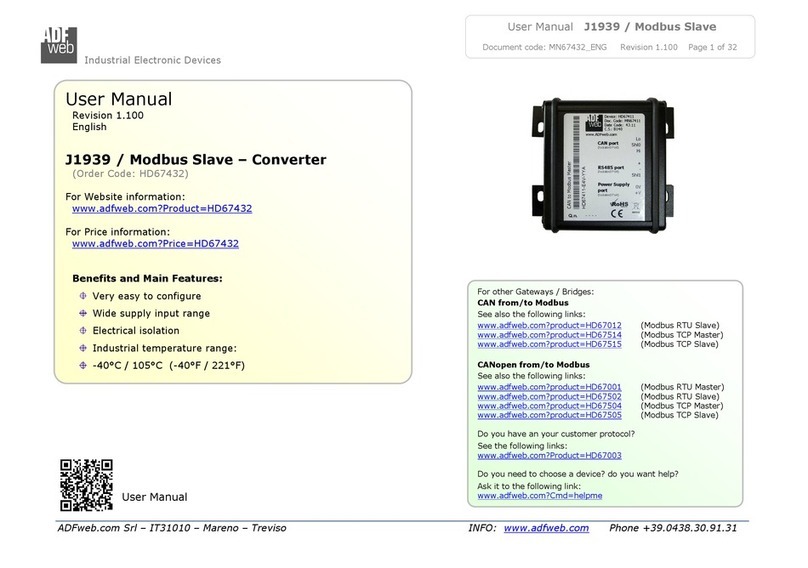The image size is (808, 568).
Task: Open the Product=HD67003 customer protocol link
Action: 549,456
